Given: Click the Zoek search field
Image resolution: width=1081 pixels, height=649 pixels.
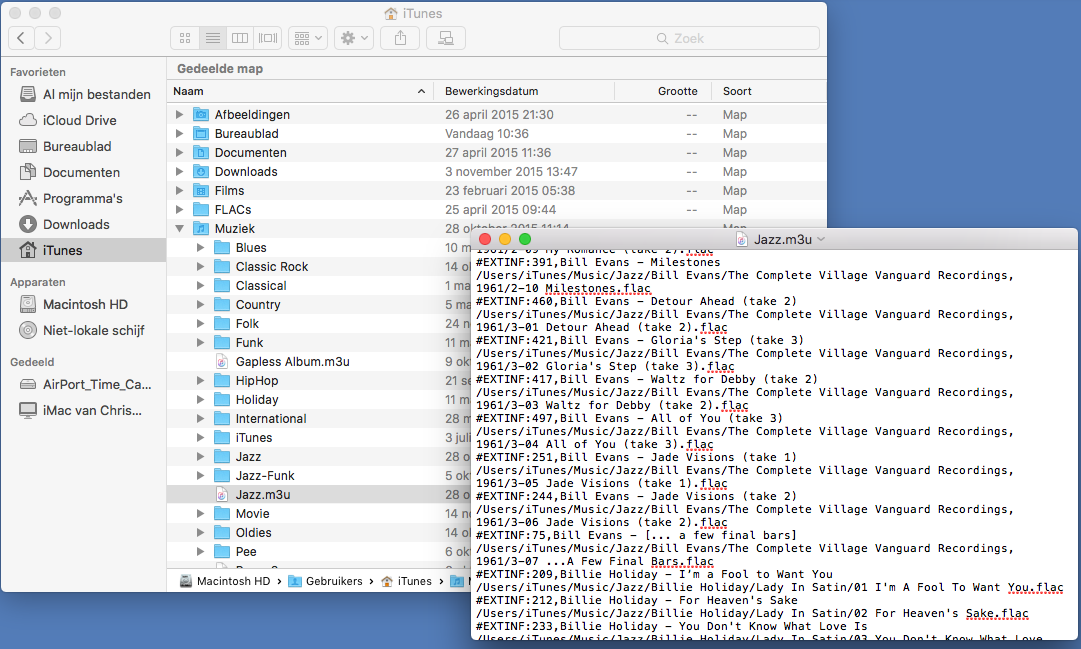Looking at the screenshot, I should point(689,38).
